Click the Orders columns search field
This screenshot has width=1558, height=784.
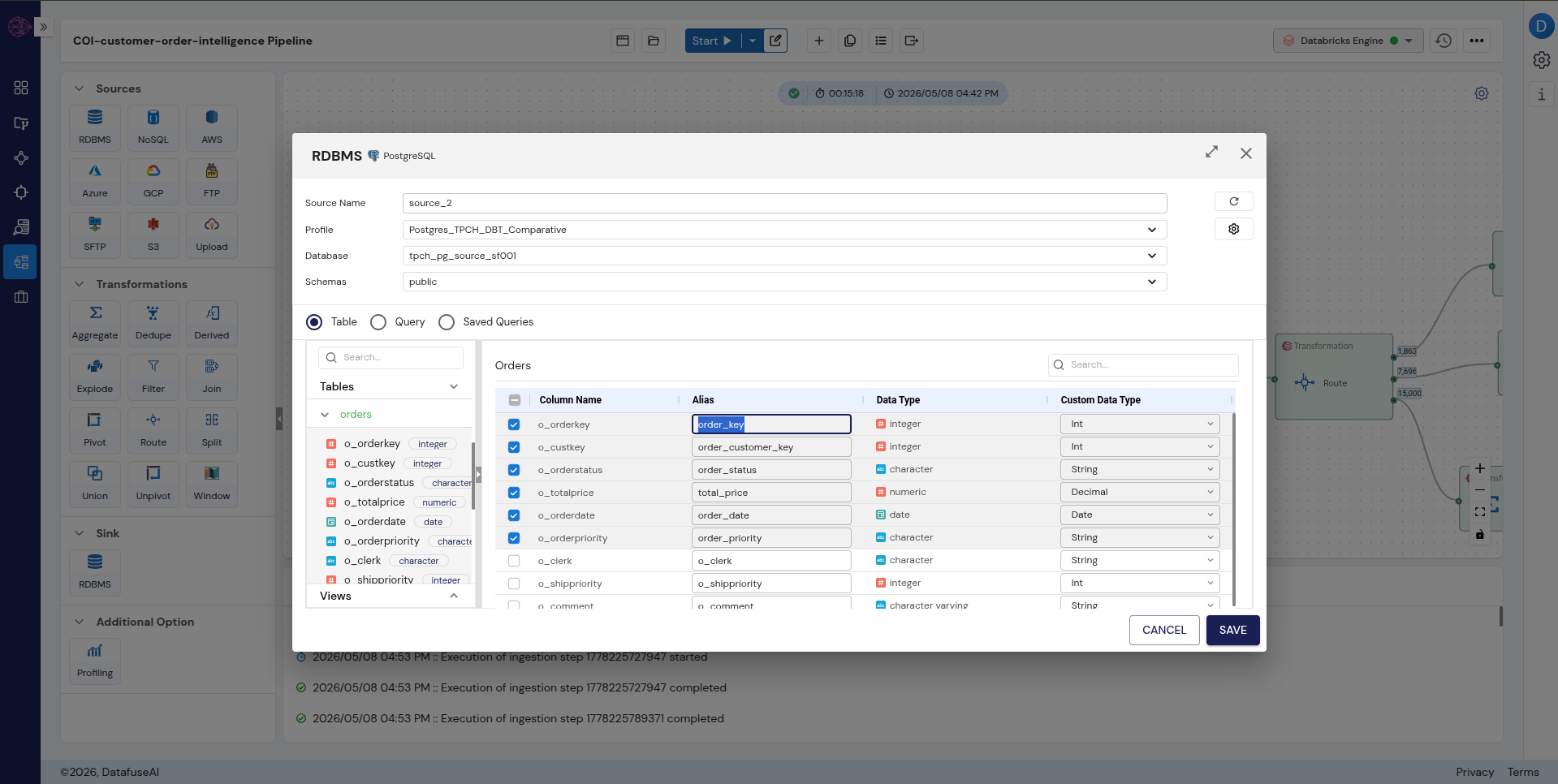1143,364
